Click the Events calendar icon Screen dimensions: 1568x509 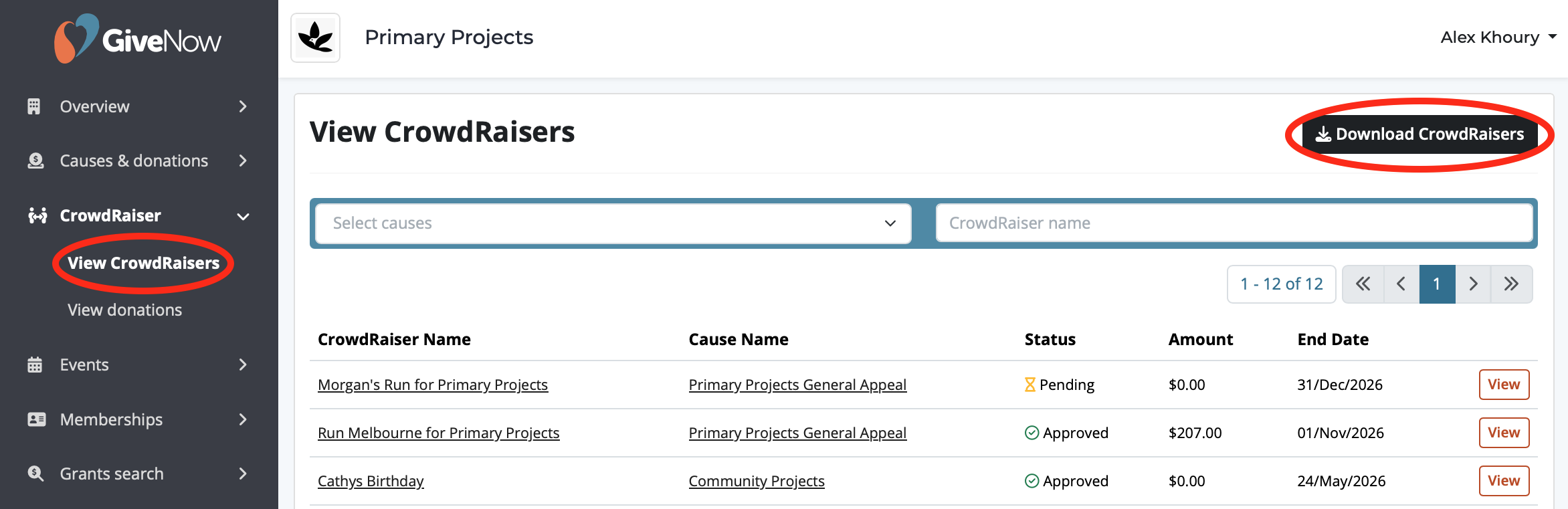coord(35,365)
